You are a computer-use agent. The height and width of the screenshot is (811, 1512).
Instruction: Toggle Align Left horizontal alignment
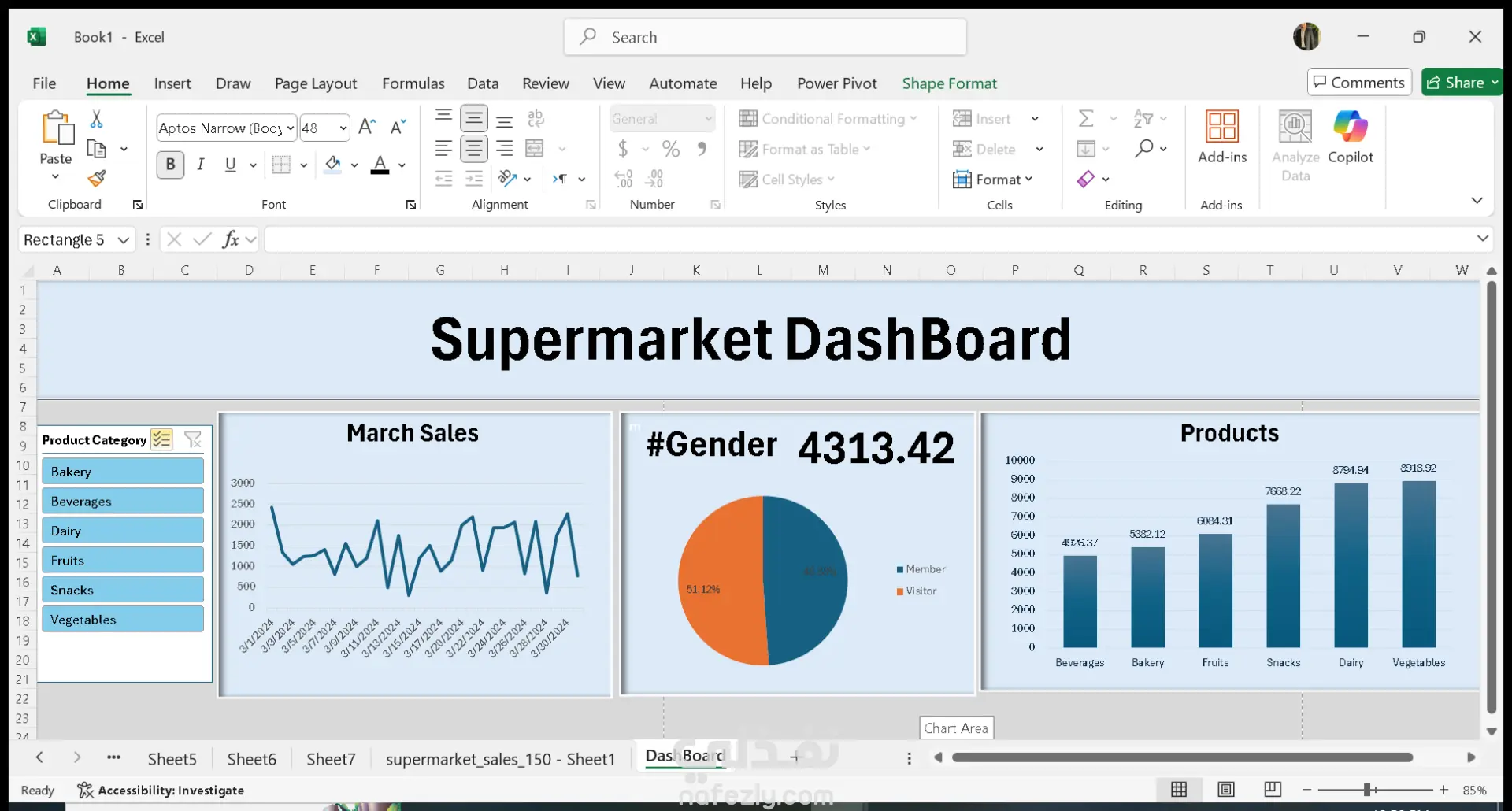[443, 148]
